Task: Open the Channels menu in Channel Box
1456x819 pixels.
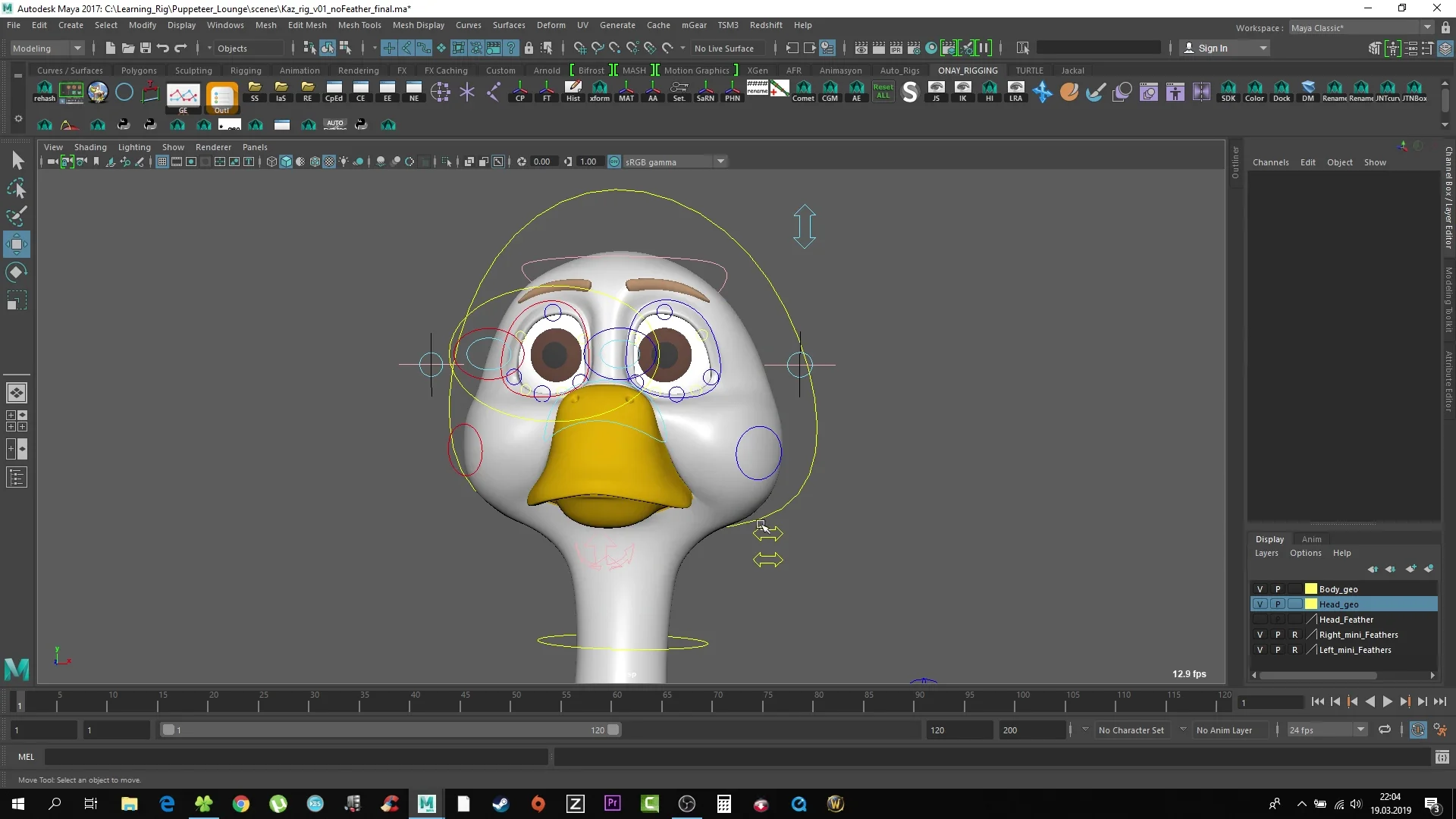Action: pos(1270,162)
